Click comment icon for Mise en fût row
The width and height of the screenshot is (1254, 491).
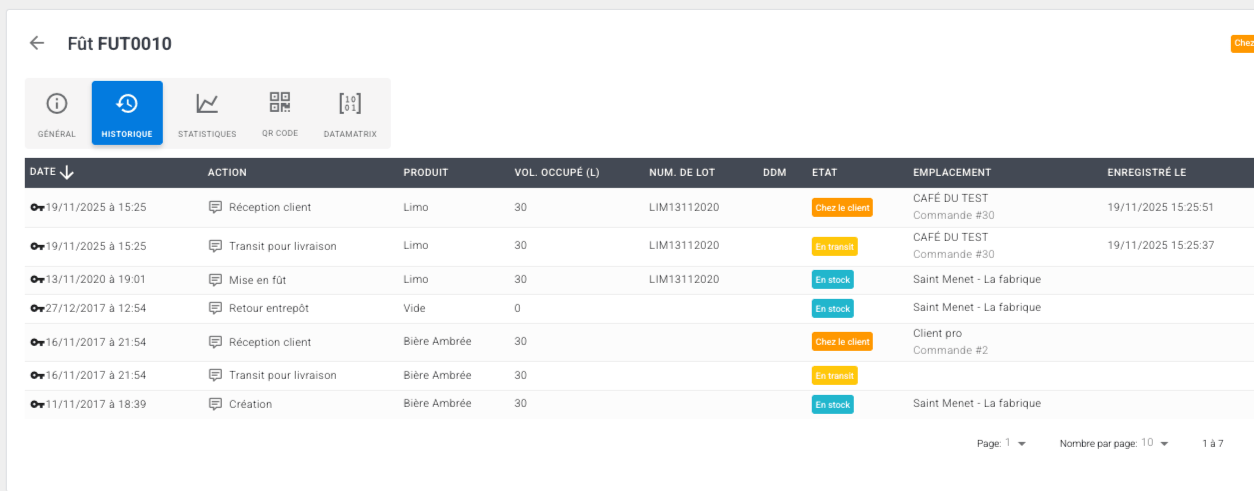pyautogui.click(x=215, y=280)
